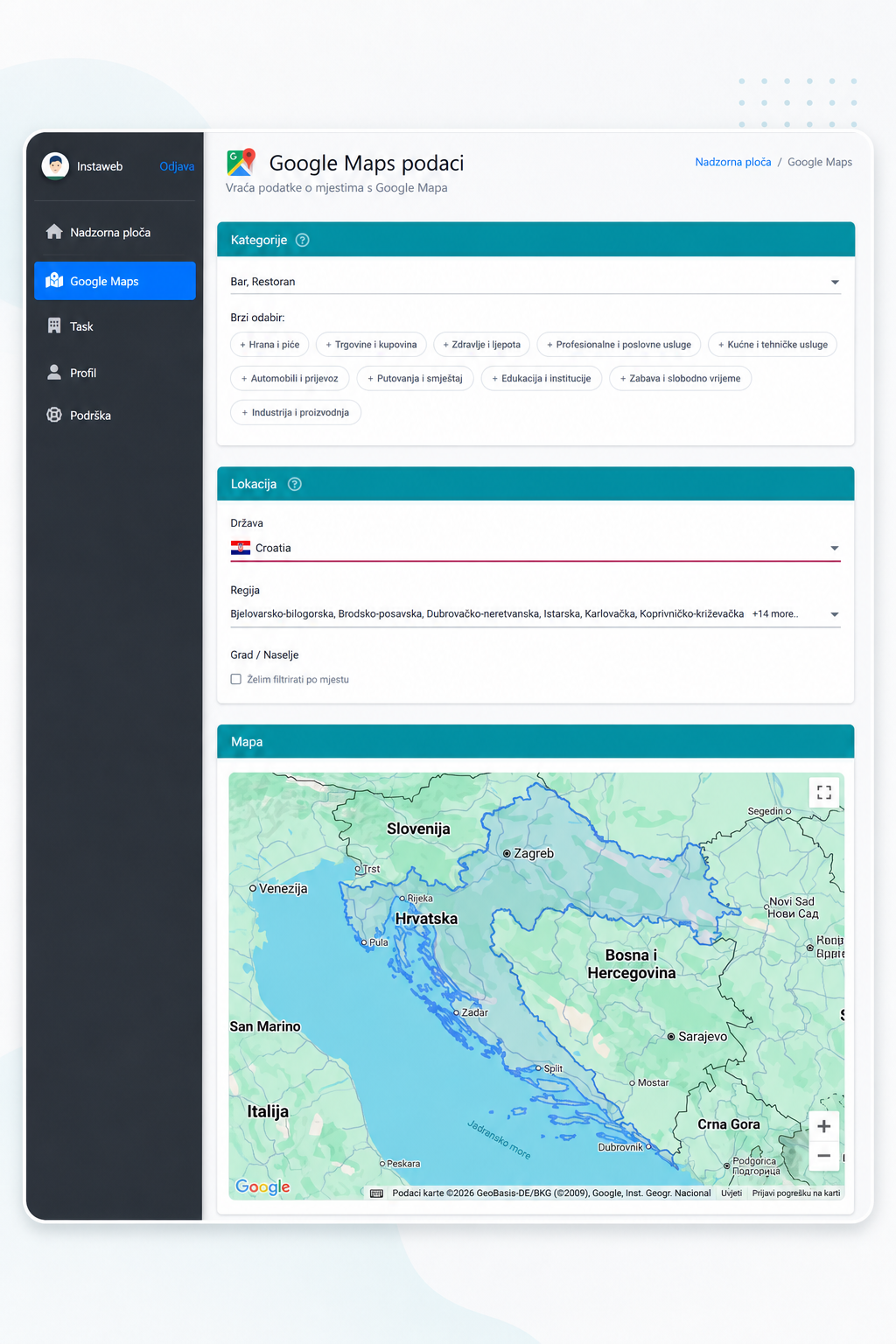Add the Edukacija i institucije quick category

pos(541,379)
